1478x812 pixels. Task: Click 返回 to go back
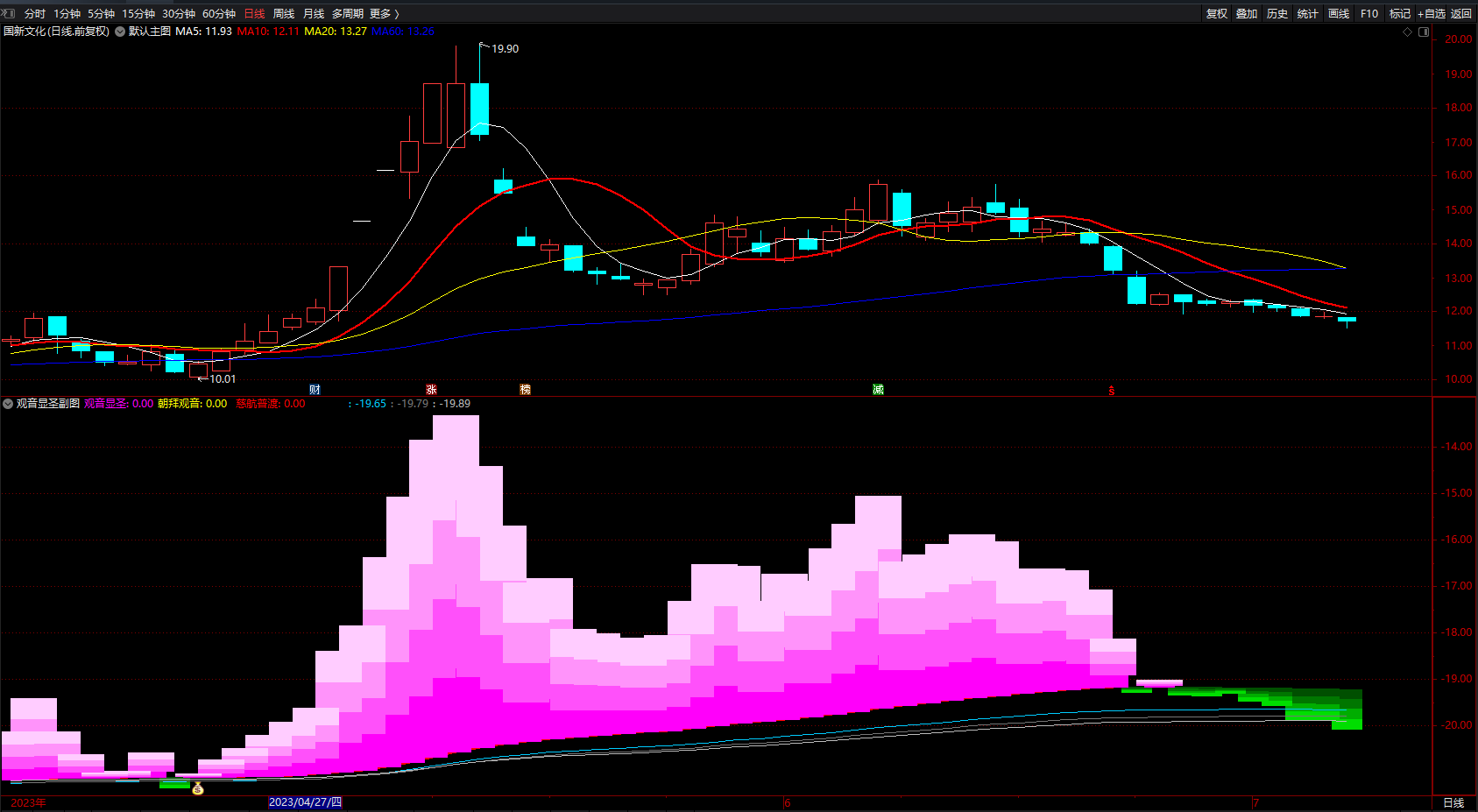pos(1461,14)
